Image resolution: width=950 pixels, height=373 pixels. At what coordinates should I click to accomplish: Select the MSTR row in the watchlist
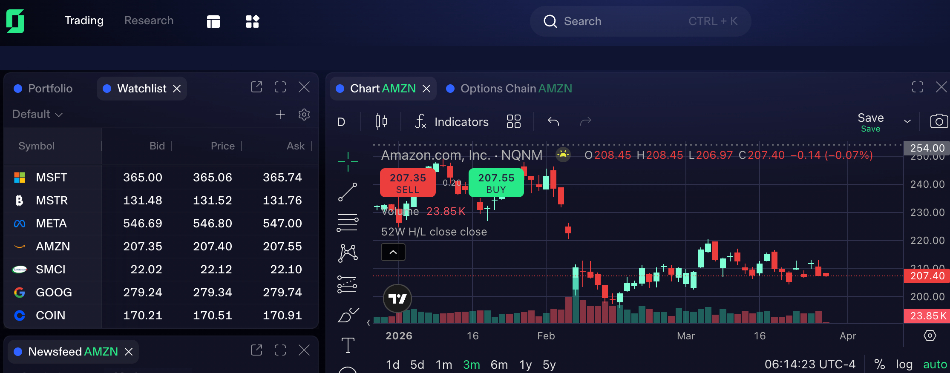pyautogui.click(x=161, y=200)
